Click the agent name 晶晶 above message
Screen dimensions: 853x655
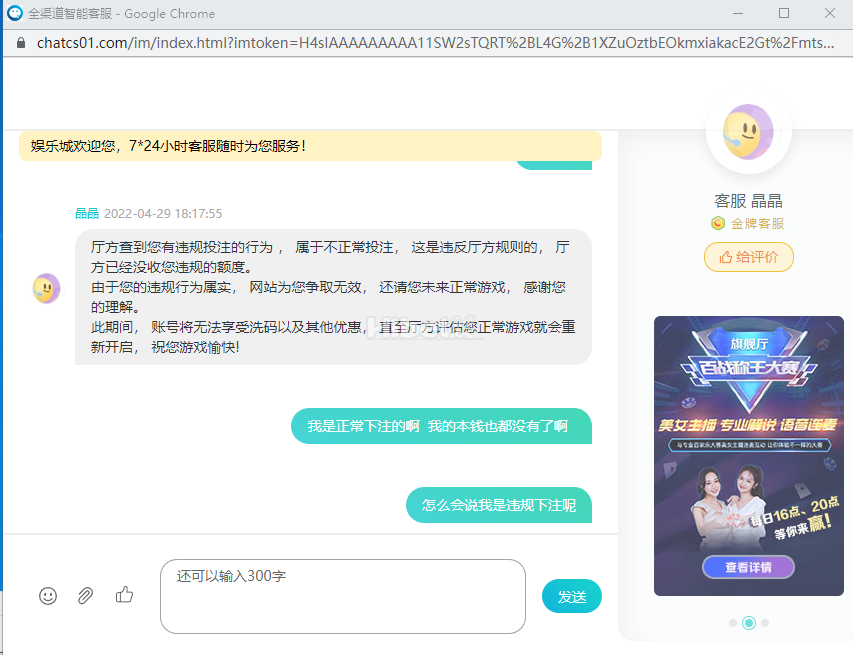[x=87, y=213]
